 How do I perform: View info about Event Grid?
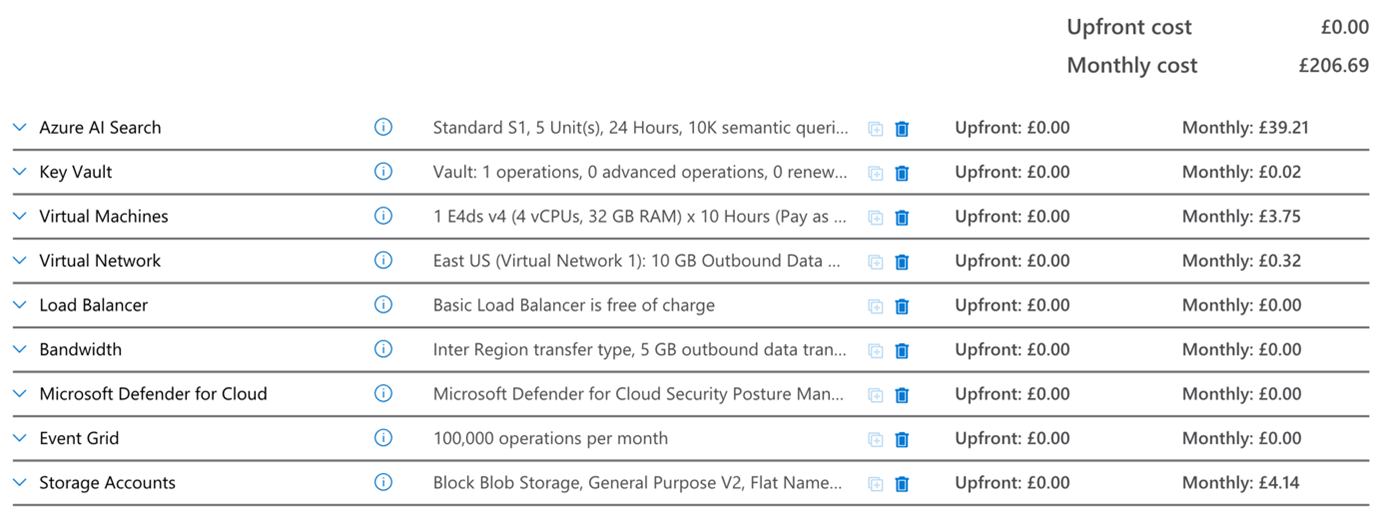tap(383, 438)
